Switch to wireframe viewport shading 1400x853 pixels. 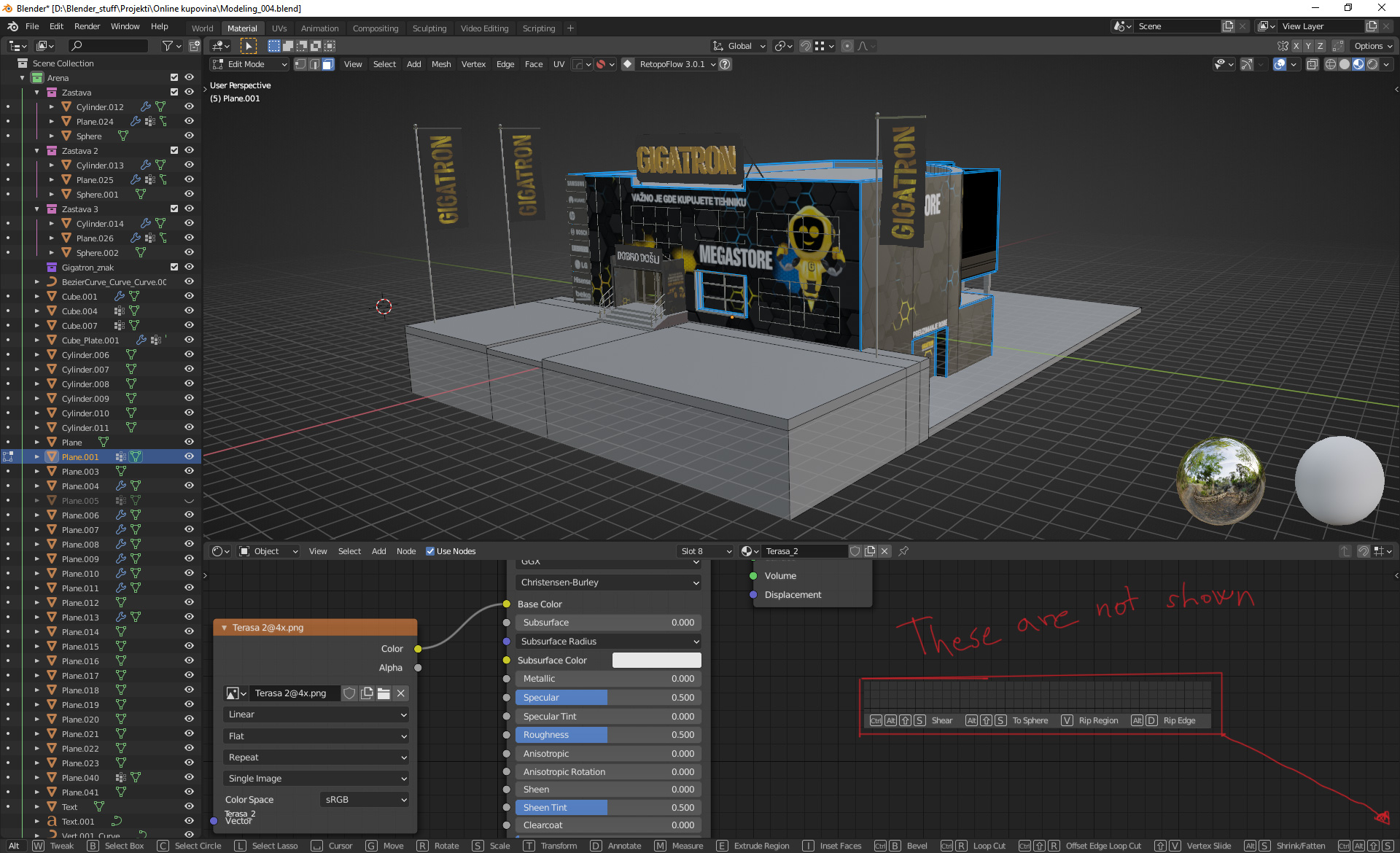pos(1331,64)
